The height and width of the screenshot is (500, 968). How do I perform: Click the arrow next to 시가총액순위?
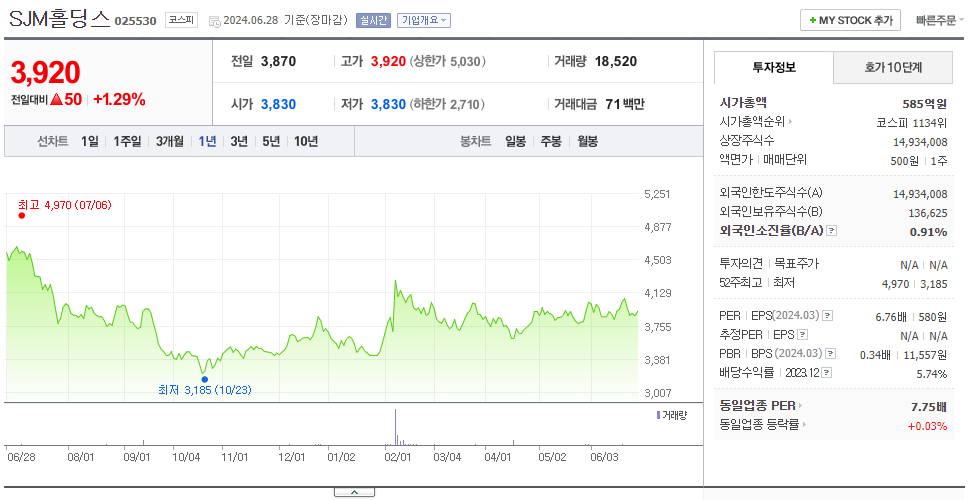[790, 122]
